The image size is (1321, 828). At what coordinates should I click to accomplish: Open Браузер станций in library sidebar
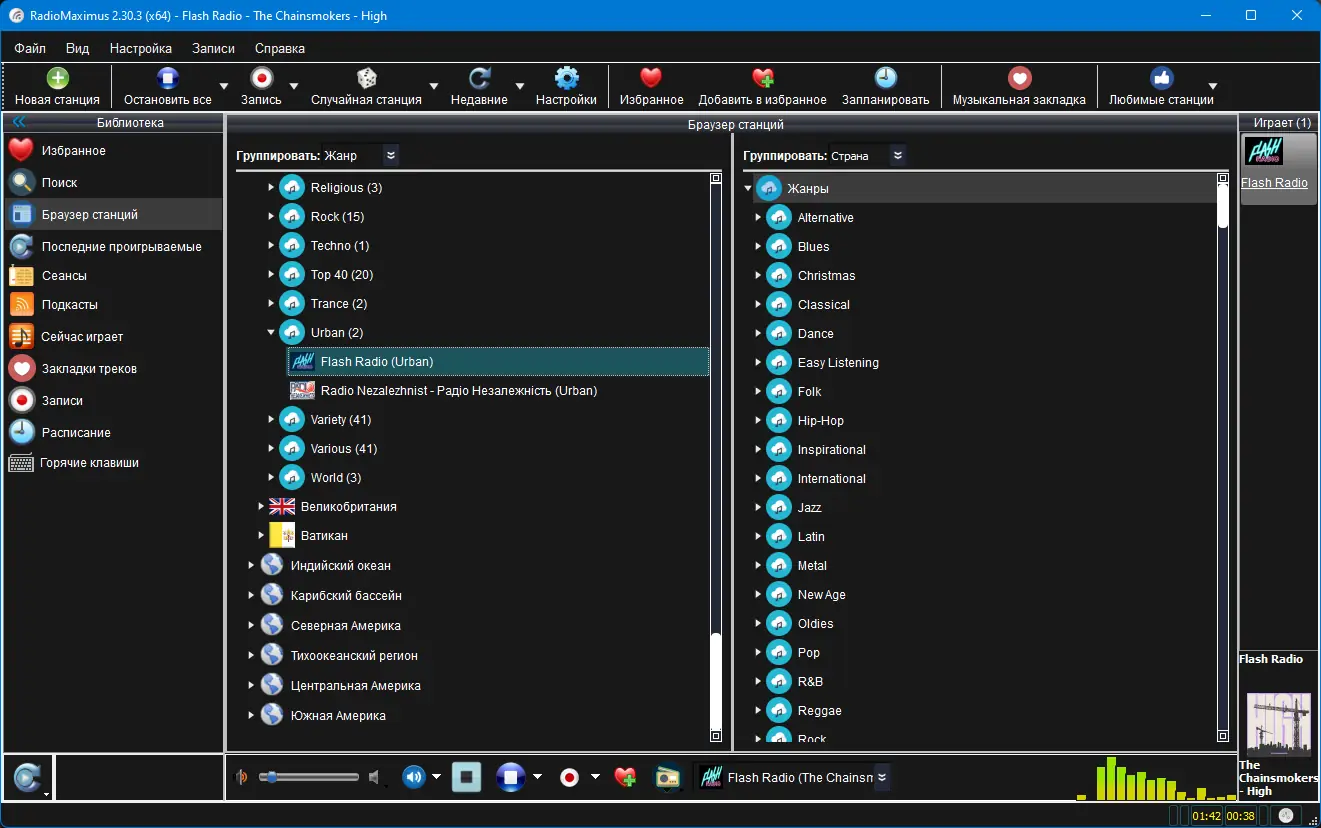[112, 215]
